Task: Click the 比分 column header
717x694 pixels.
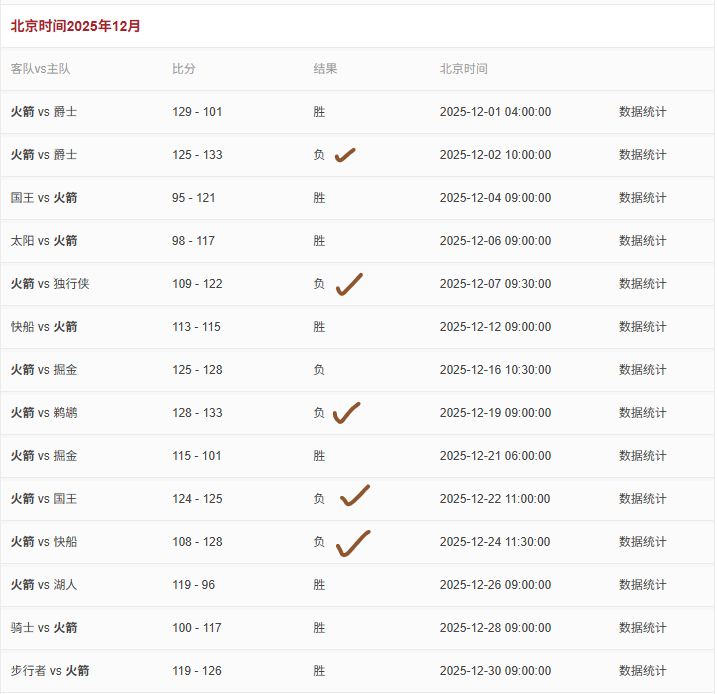Action: coord(184,69)
